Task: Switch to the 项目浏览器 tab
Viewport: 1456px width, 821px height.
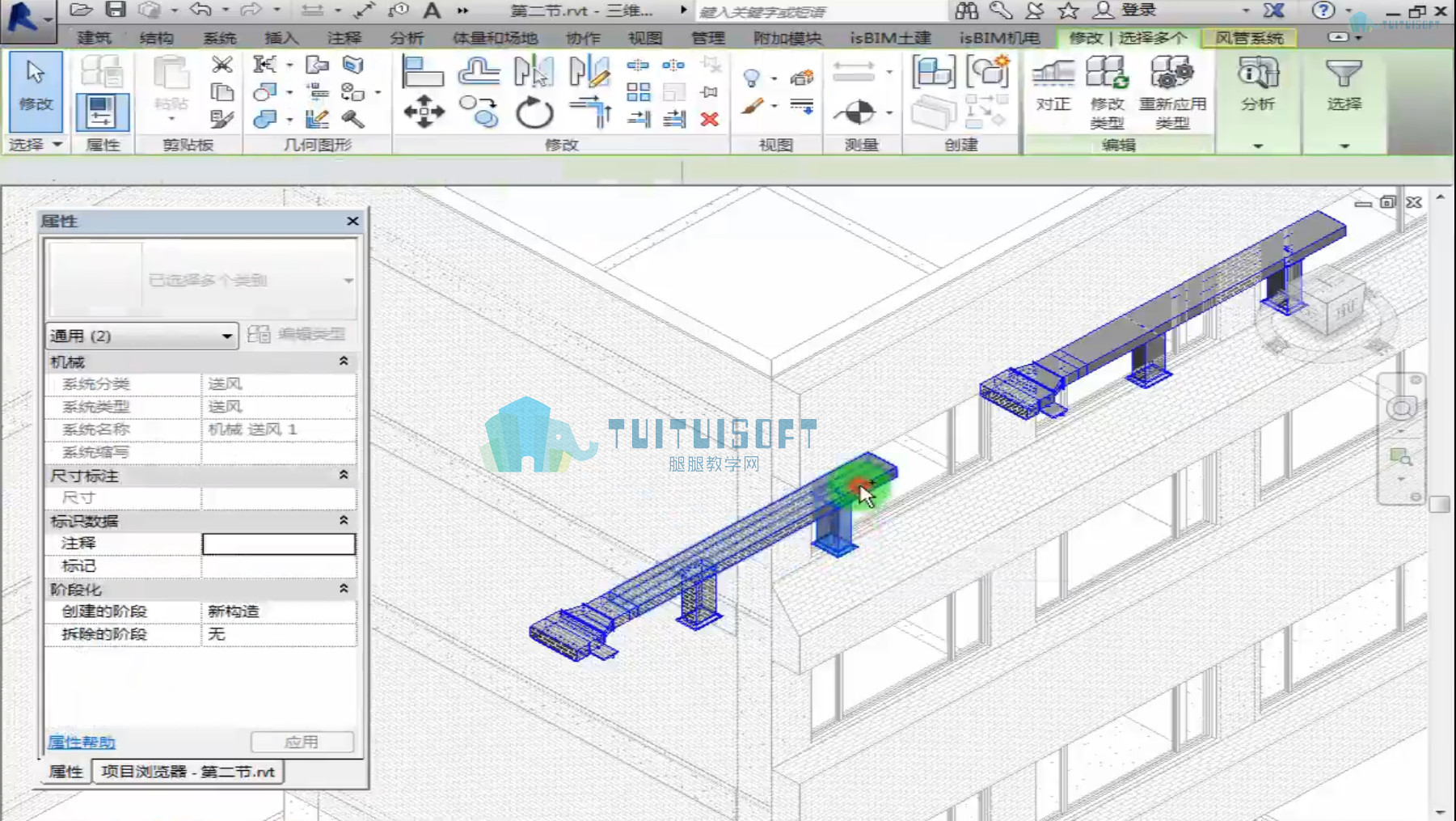Action: [x=188, y=772]
